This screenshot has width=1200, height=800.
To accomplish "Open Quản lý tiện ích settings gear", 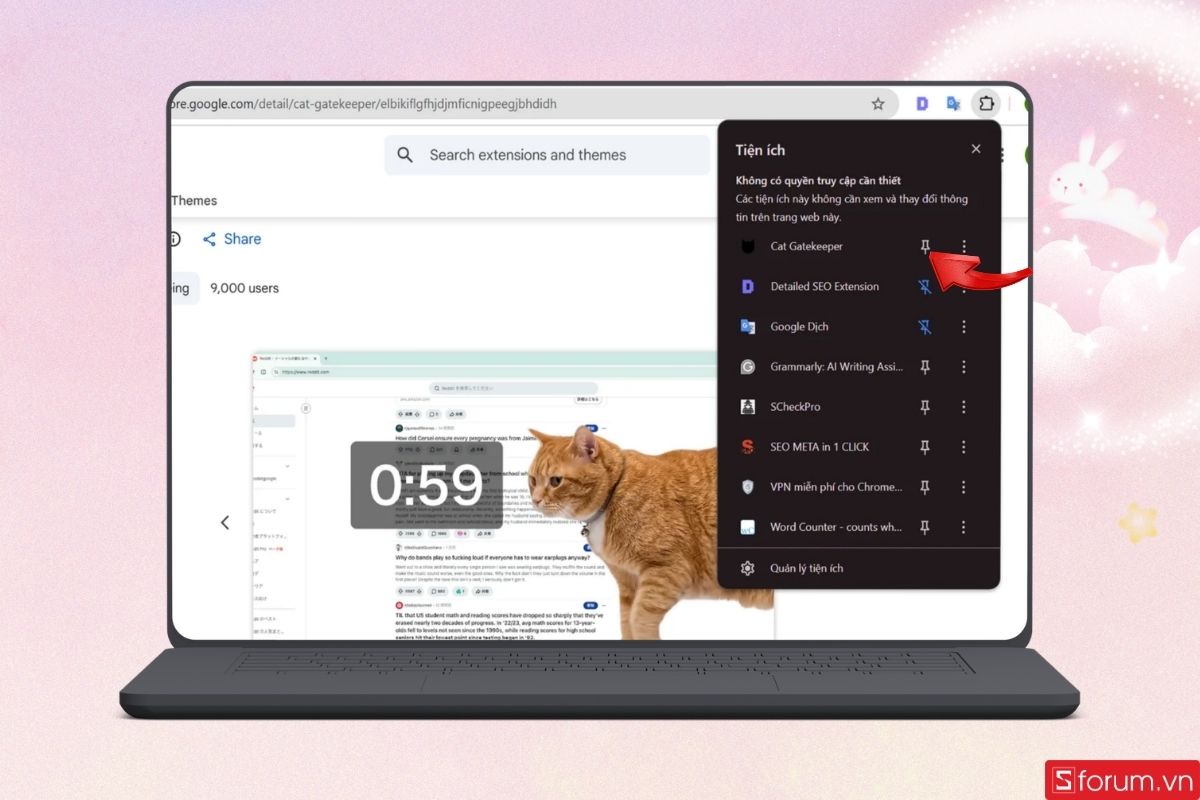I will [747, 568].
